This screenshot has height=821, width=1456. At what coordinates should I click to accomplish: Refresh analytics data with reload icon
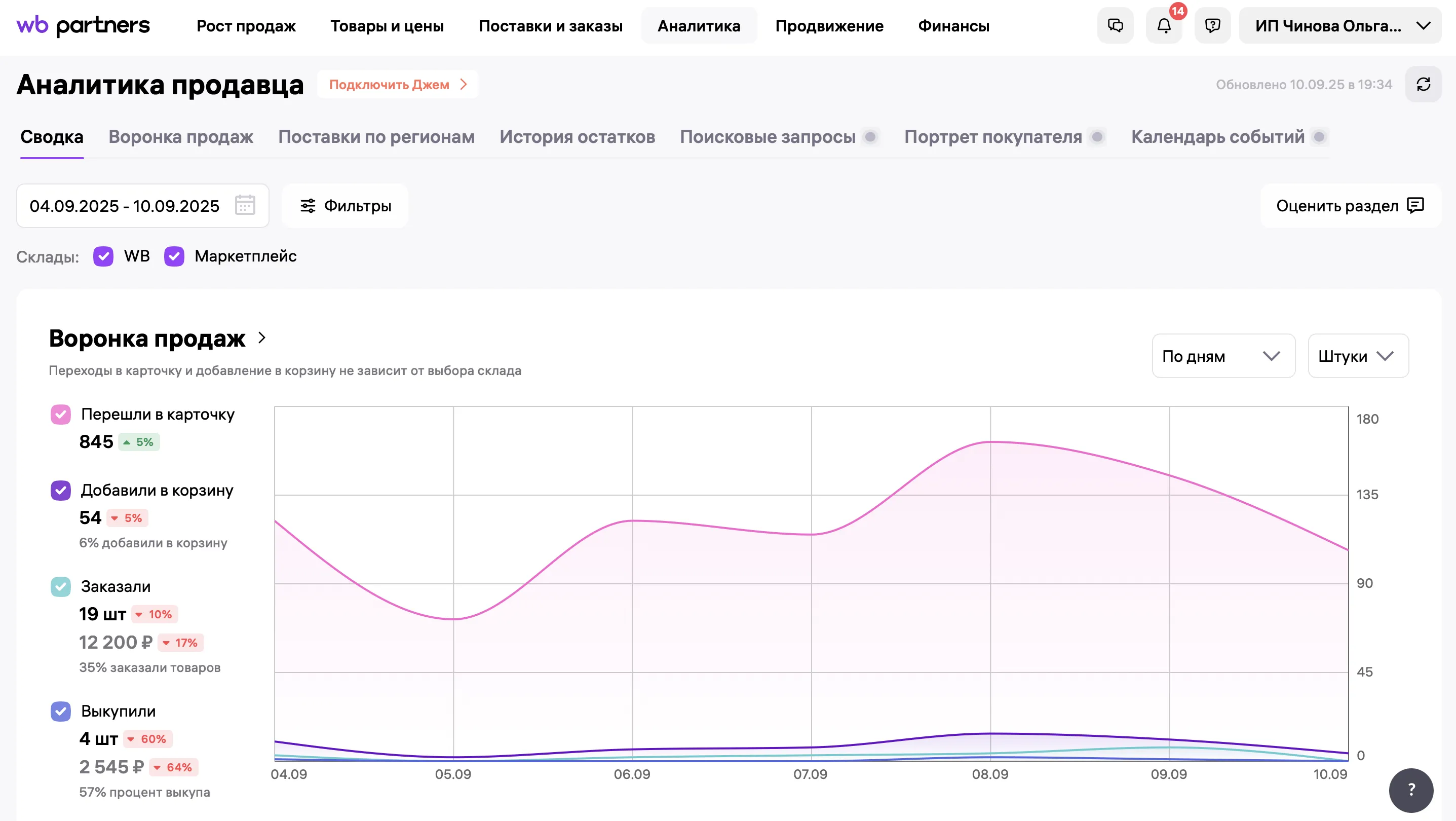coord(1423,84)
